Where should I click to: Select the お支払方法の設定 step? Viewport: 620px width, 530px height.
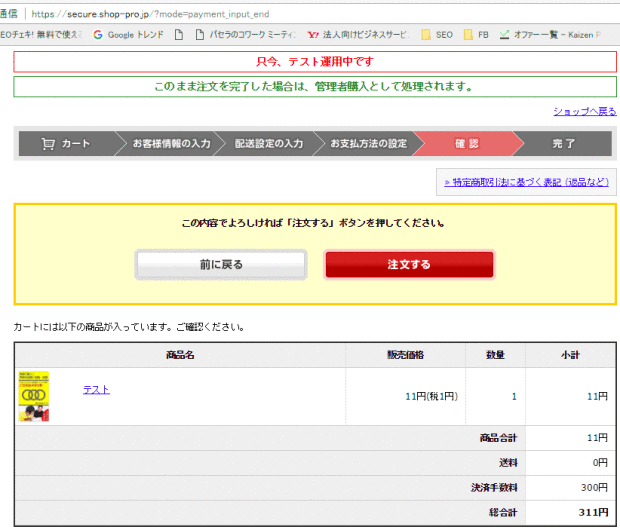368,144
